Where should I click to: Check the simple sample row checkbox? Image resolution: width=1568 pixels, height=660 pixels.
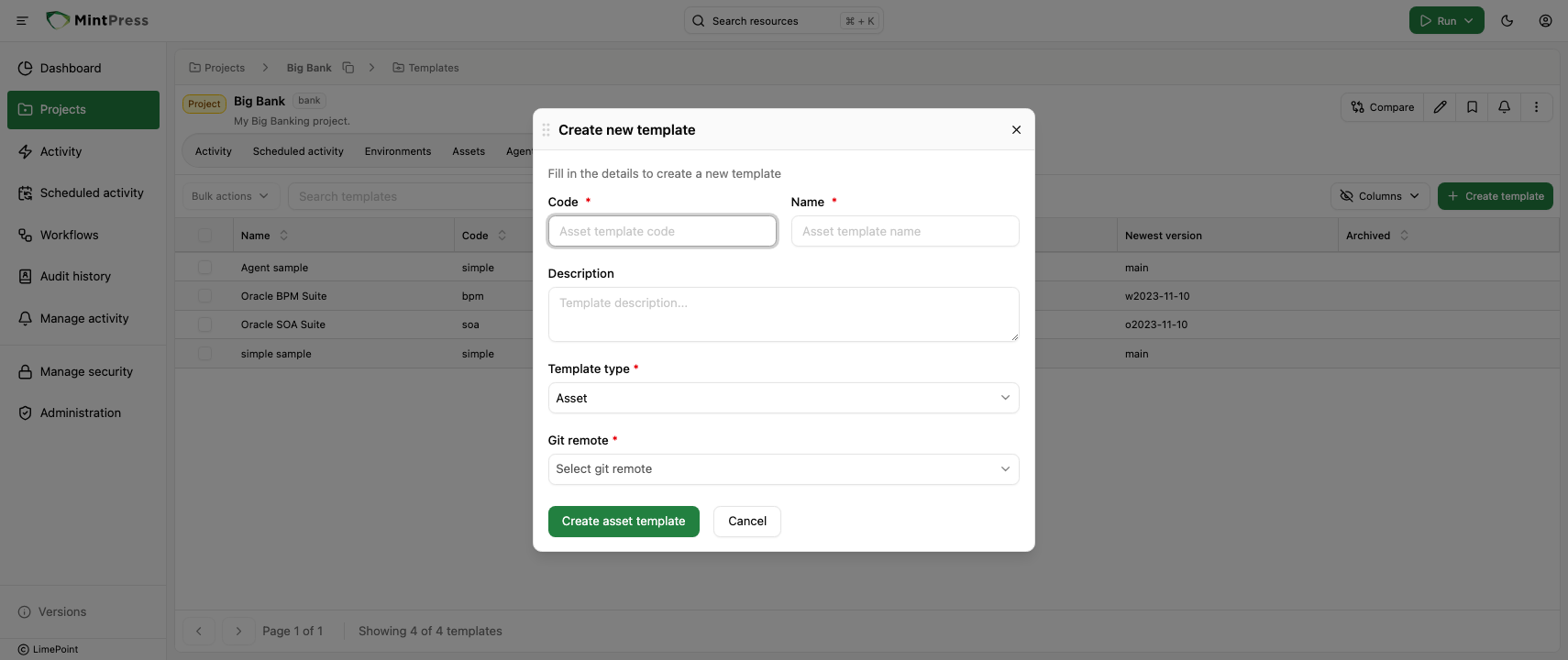point(204,354)
